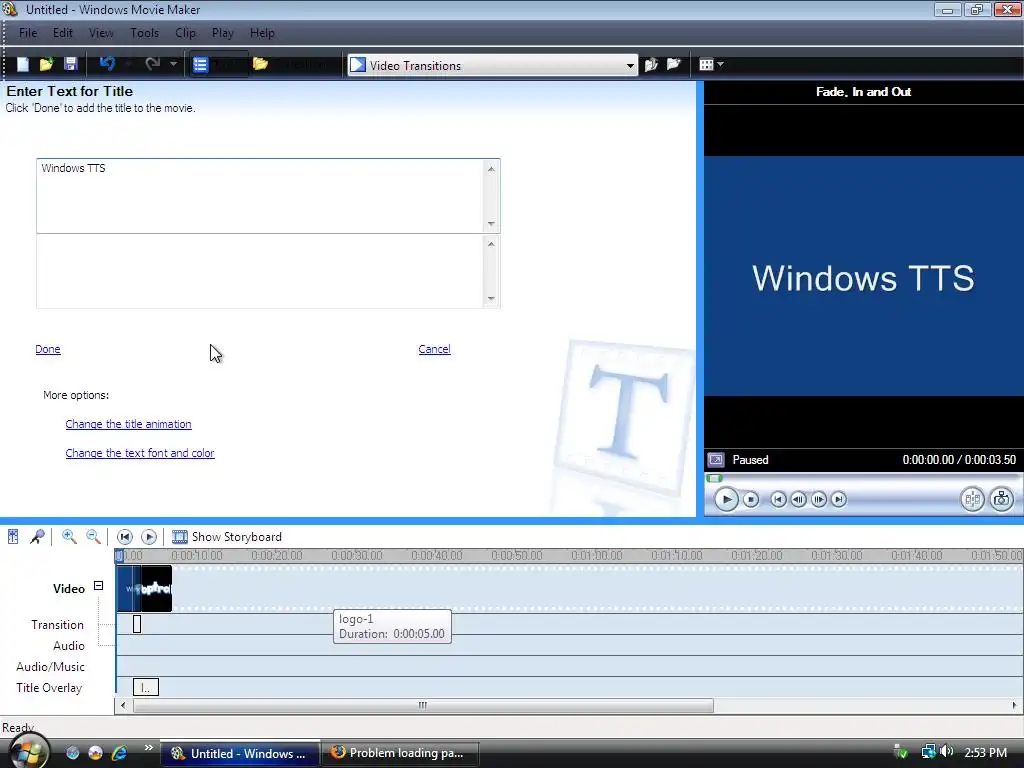
Task: Open a project using the folder icon
Action: (x=46, y=64)
